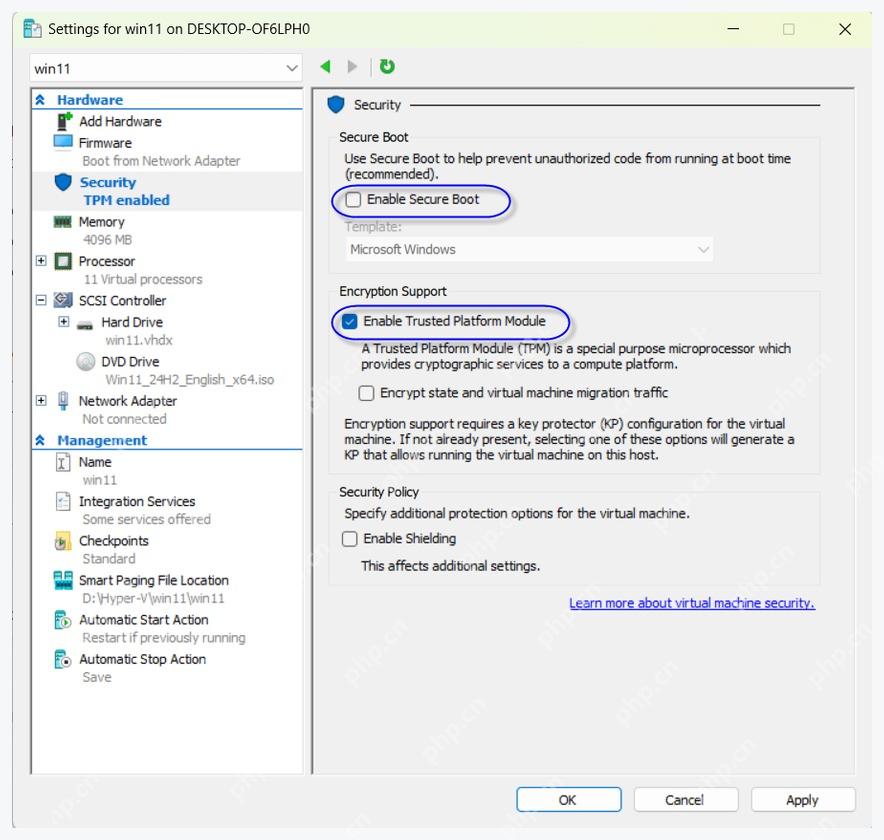
Task: Minimize the settings window
Action: pos(733,29)
